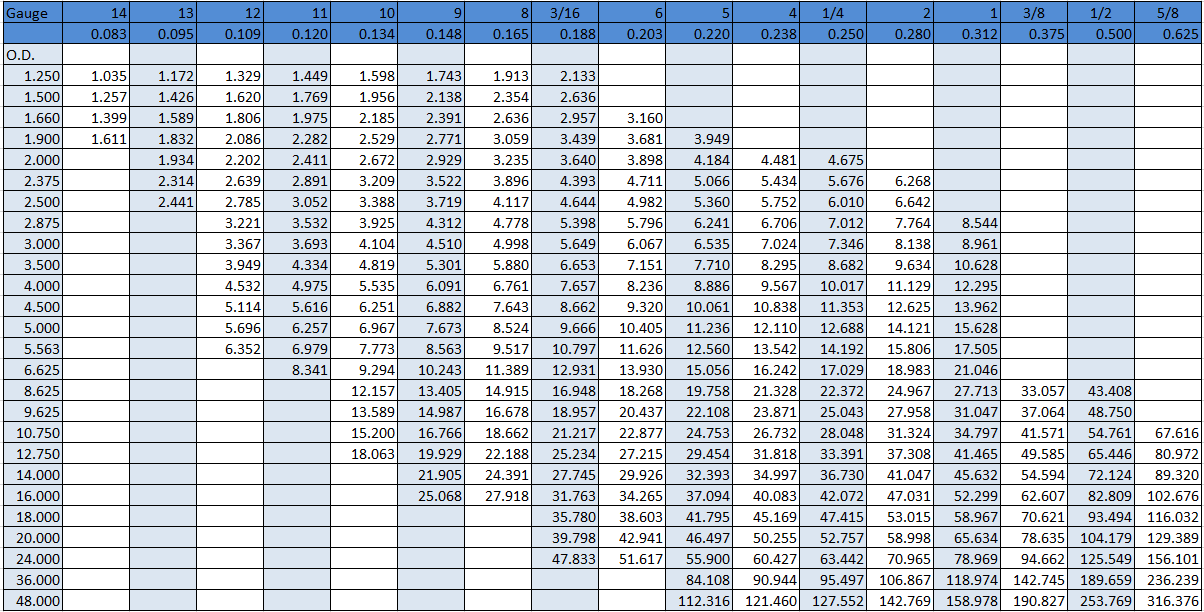Select value 47.833 in 3/16 column
The image size is (1204, 612).
pos(564,559)
